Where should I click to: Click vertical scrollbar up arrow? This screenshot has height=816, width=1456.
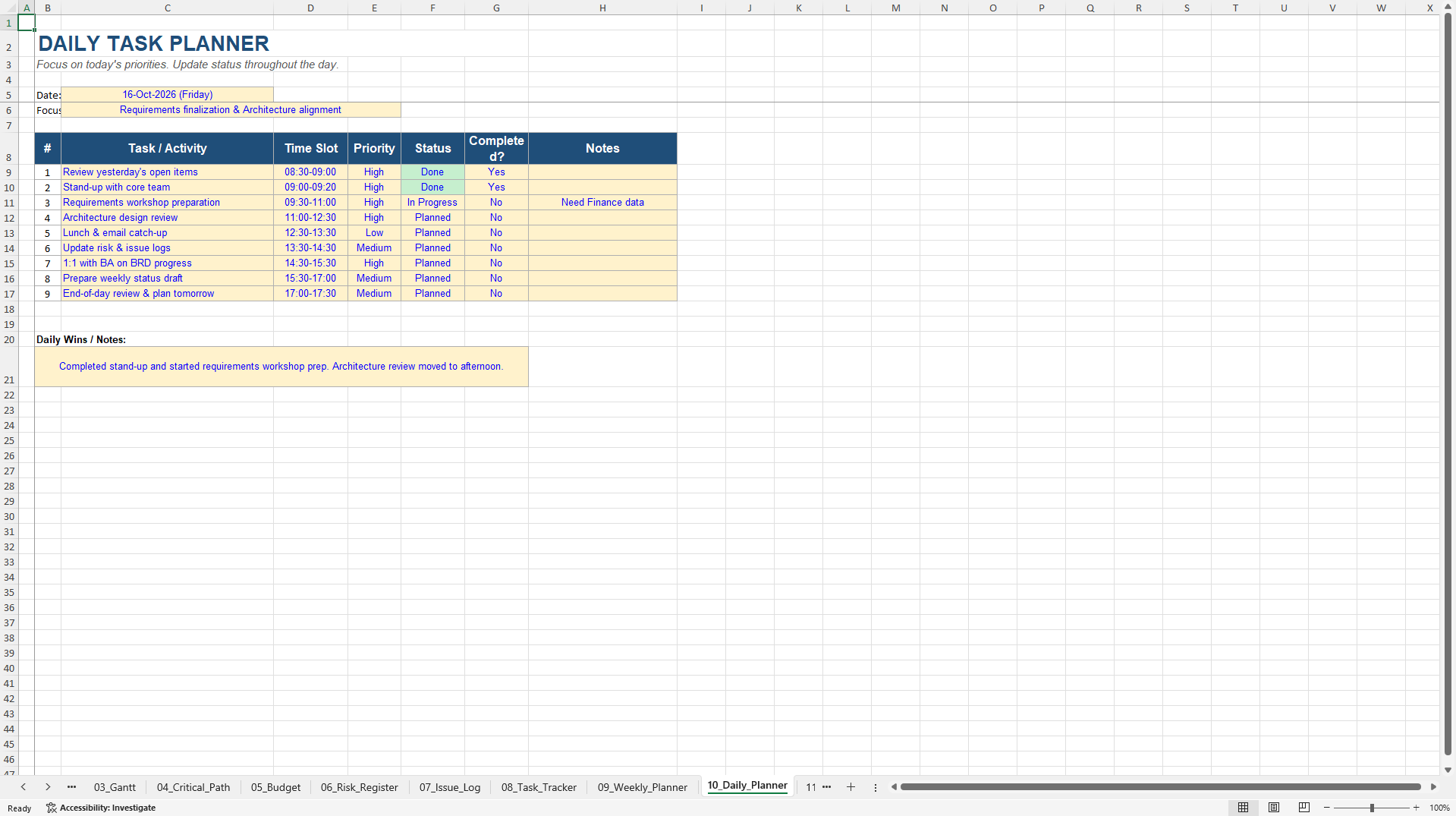point(1448,8)
